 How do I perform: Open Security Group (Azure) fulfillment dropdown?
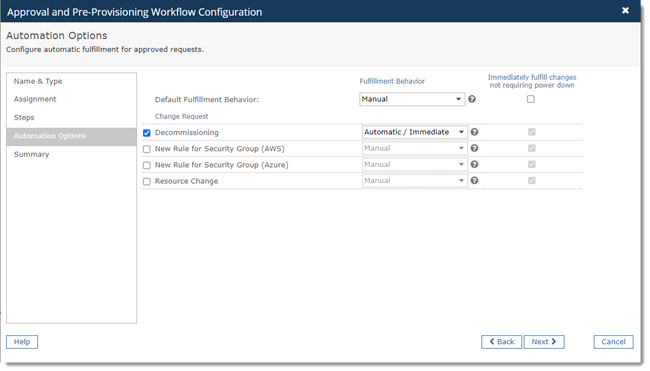(x=415, y=164)
